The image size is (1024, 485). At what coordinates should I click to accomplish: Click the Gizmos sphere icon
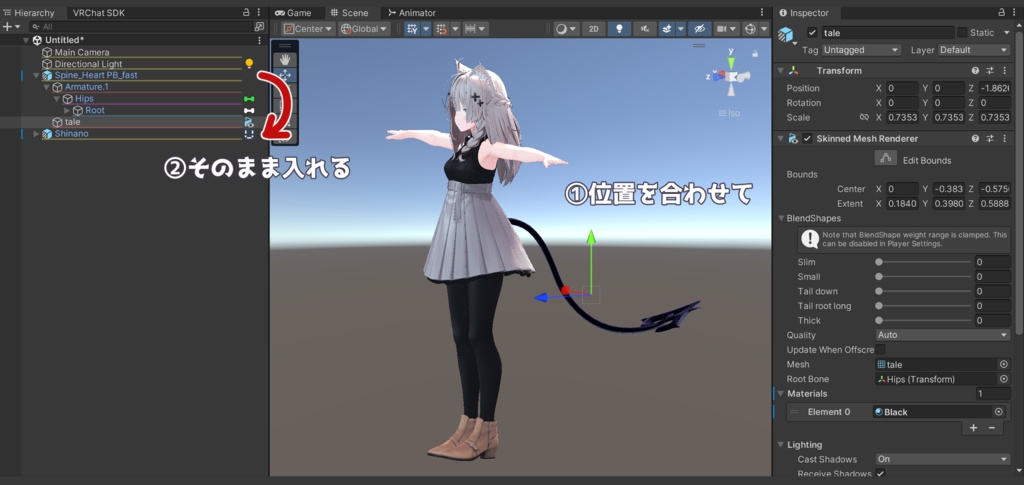pos(750,29)
